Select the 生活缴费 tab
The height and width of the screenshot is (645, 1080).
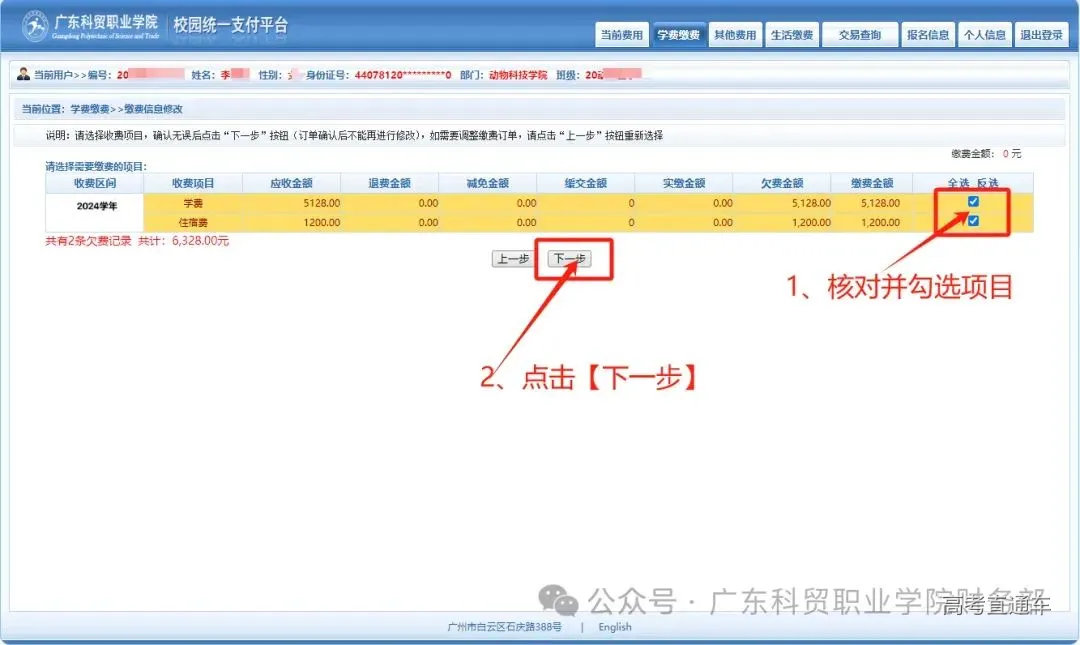tap(791, 33)
